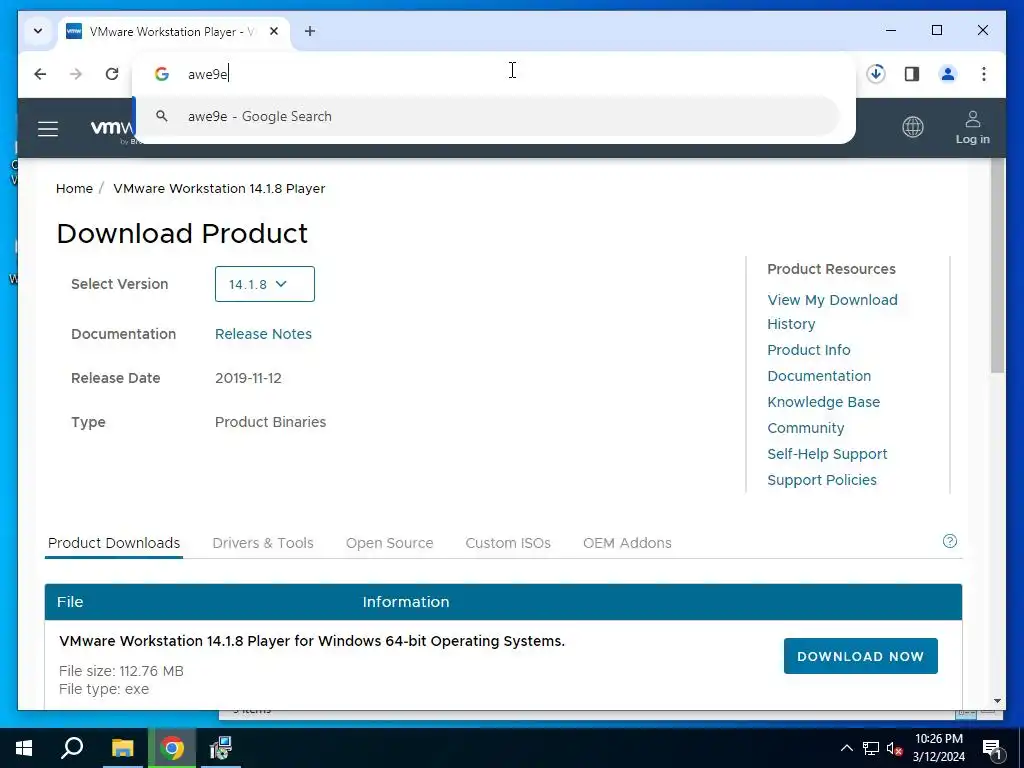Screen dimensions: 1024x768
Task: Click the installer icon in taskbar
Action: click(221, 748)
